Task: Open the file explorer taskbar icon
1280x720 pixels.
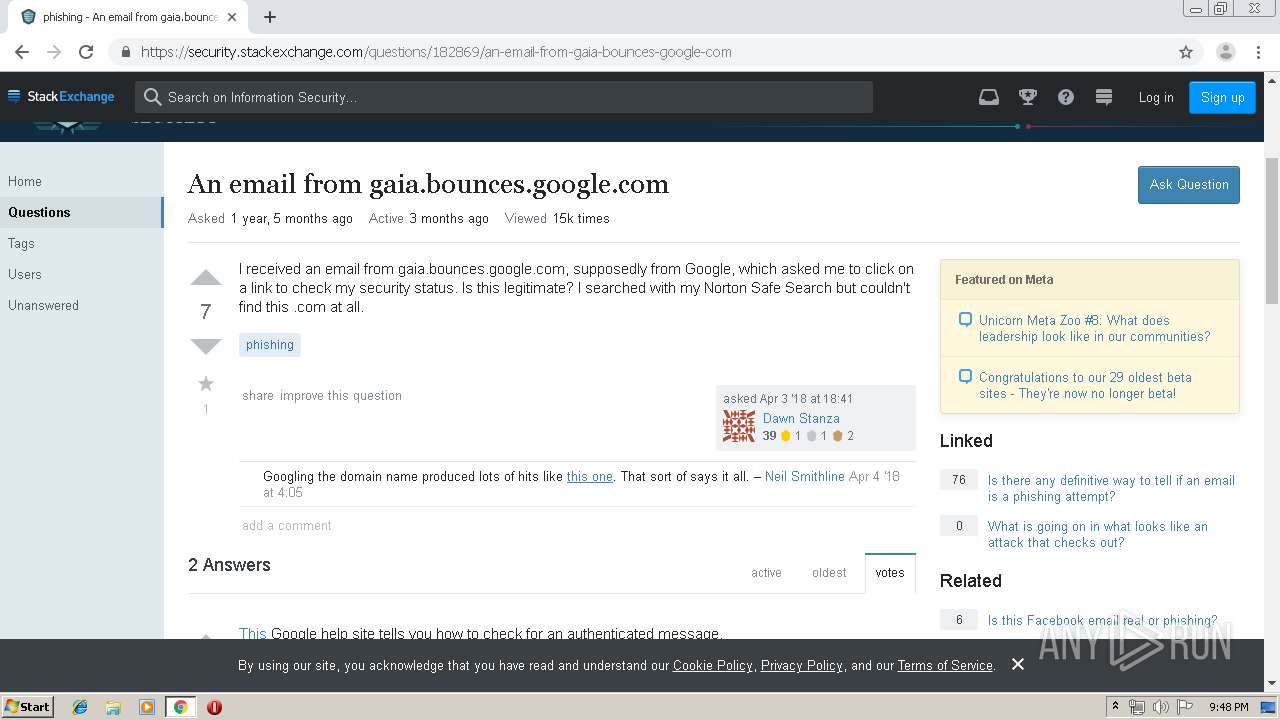Action: coord(113,707)
